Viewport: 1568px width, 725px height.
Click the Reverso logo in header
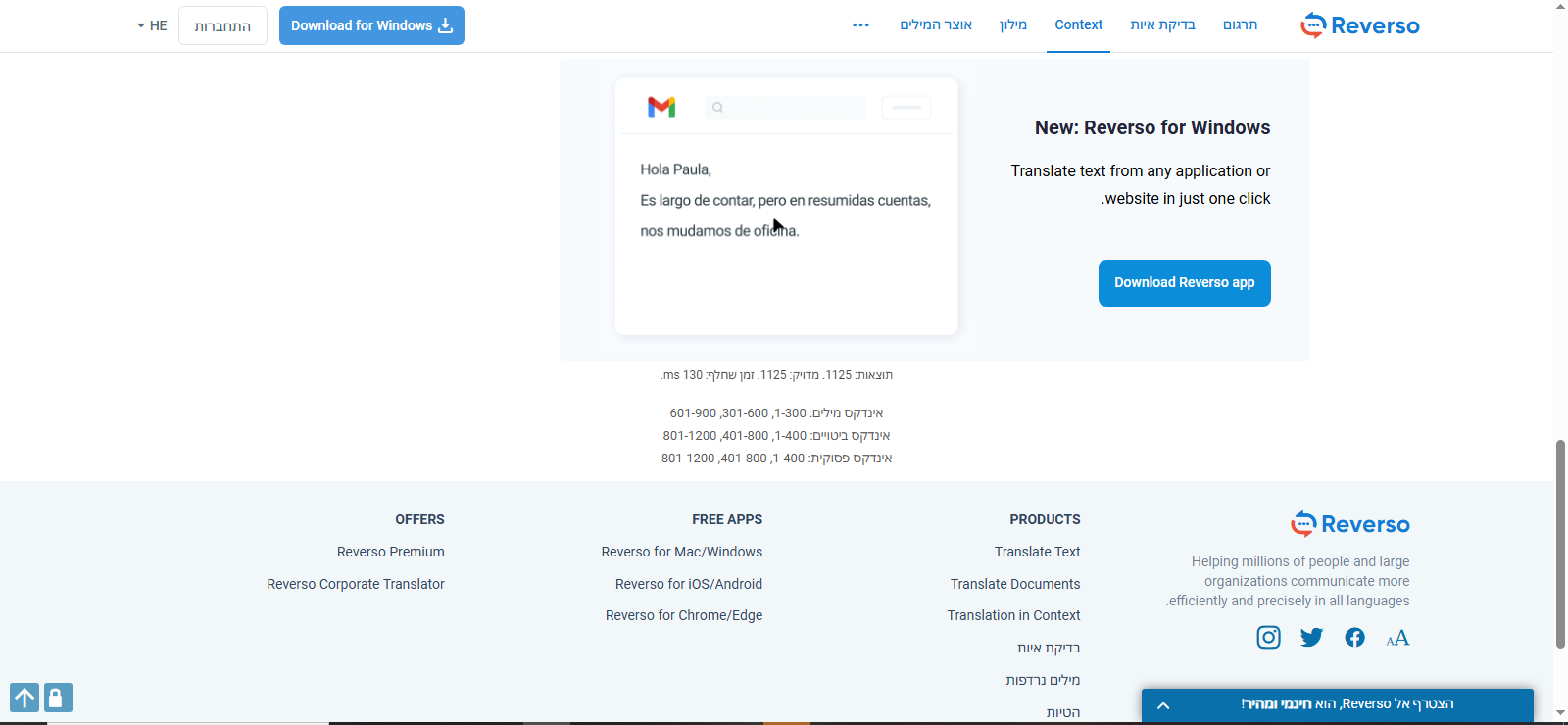[1359, 25]
